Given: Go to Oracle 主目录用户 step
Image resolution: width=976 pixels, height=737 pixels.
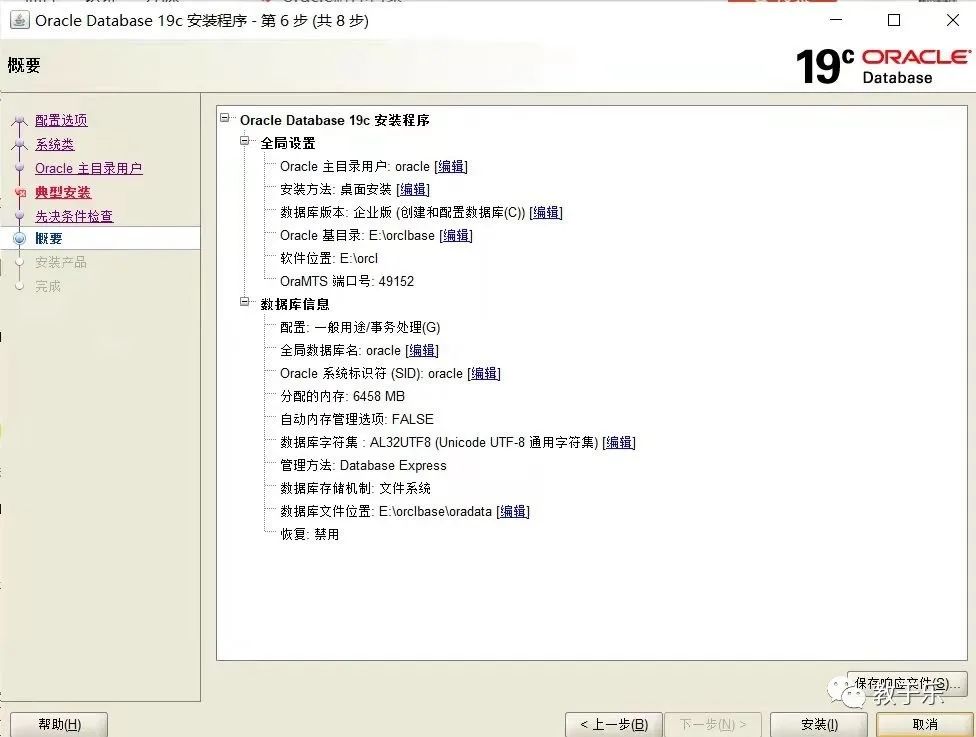Looking at the screenshot, I should click(88, 169).
